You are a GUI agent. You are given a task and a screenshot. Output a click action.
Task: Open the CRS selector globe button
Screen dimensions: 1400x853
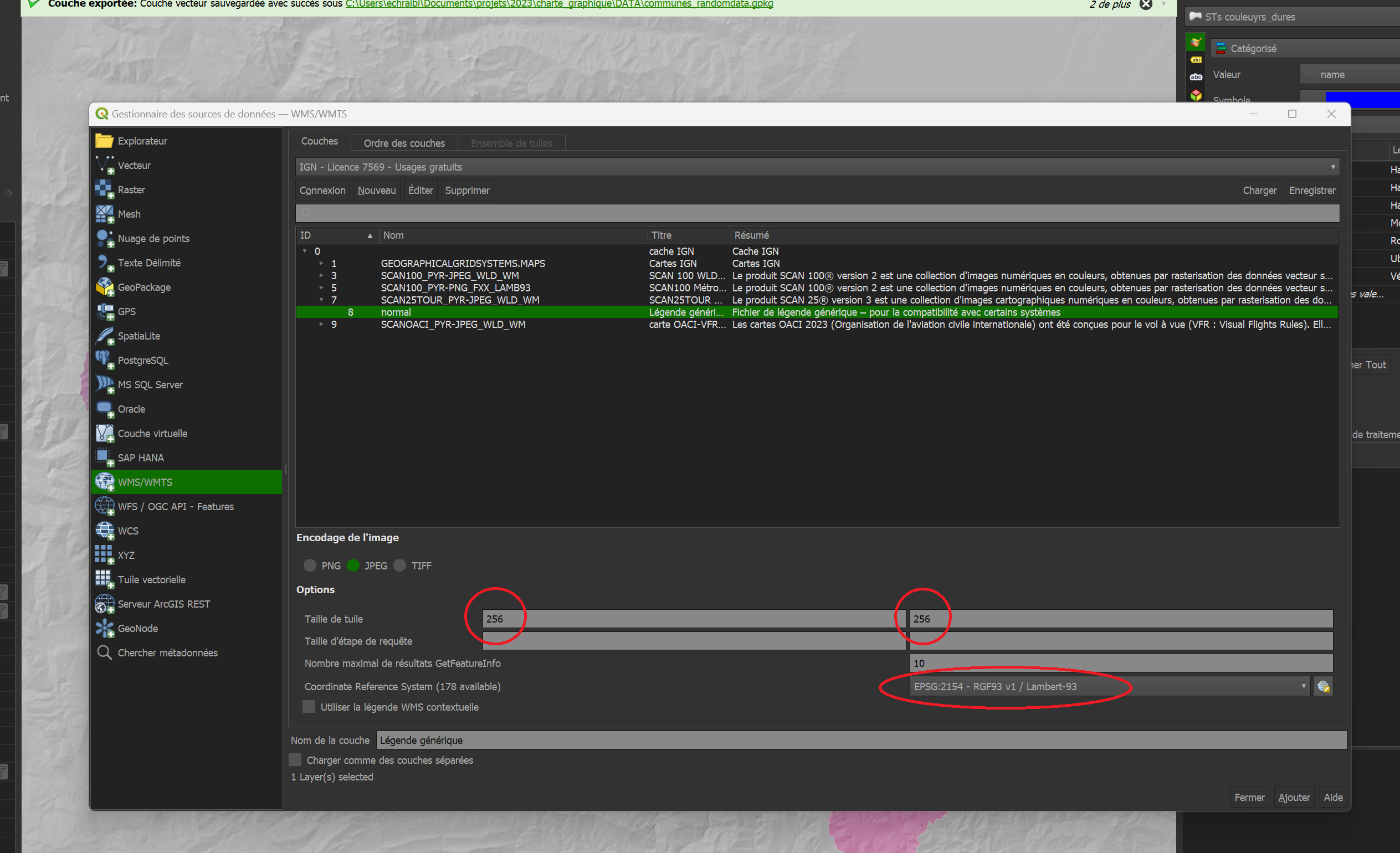click(x=1324, y=687)
